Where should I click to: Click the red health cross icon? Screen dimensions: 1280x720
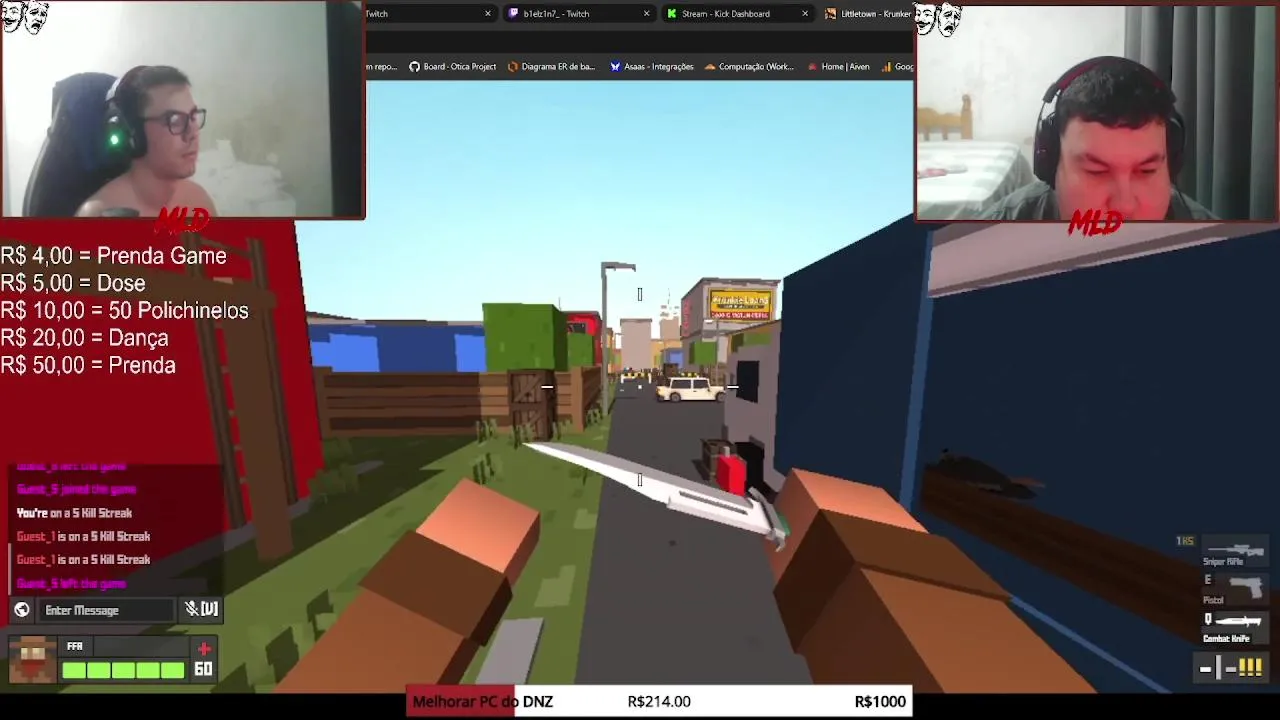click(204, 649)
